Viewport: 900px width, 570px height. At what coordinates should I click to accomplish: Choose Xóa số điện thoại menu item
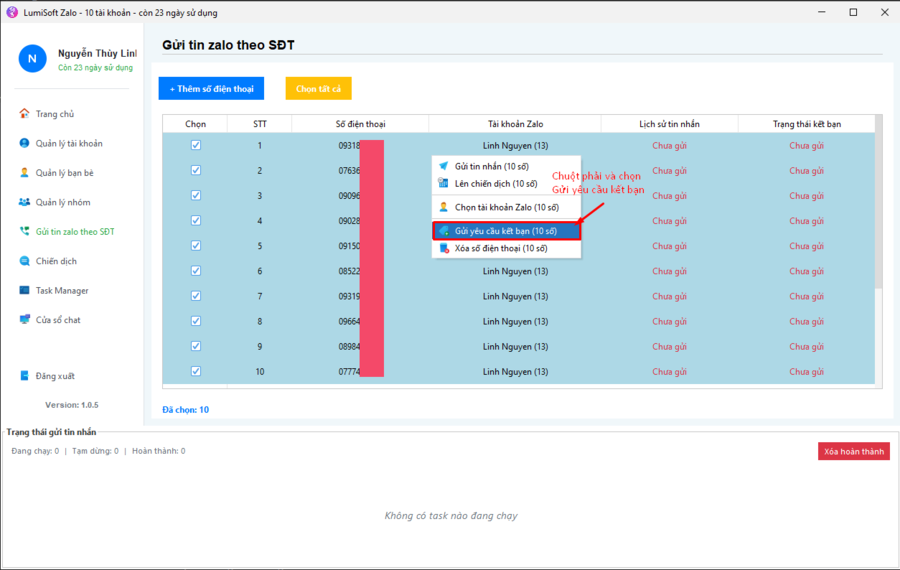500,248
